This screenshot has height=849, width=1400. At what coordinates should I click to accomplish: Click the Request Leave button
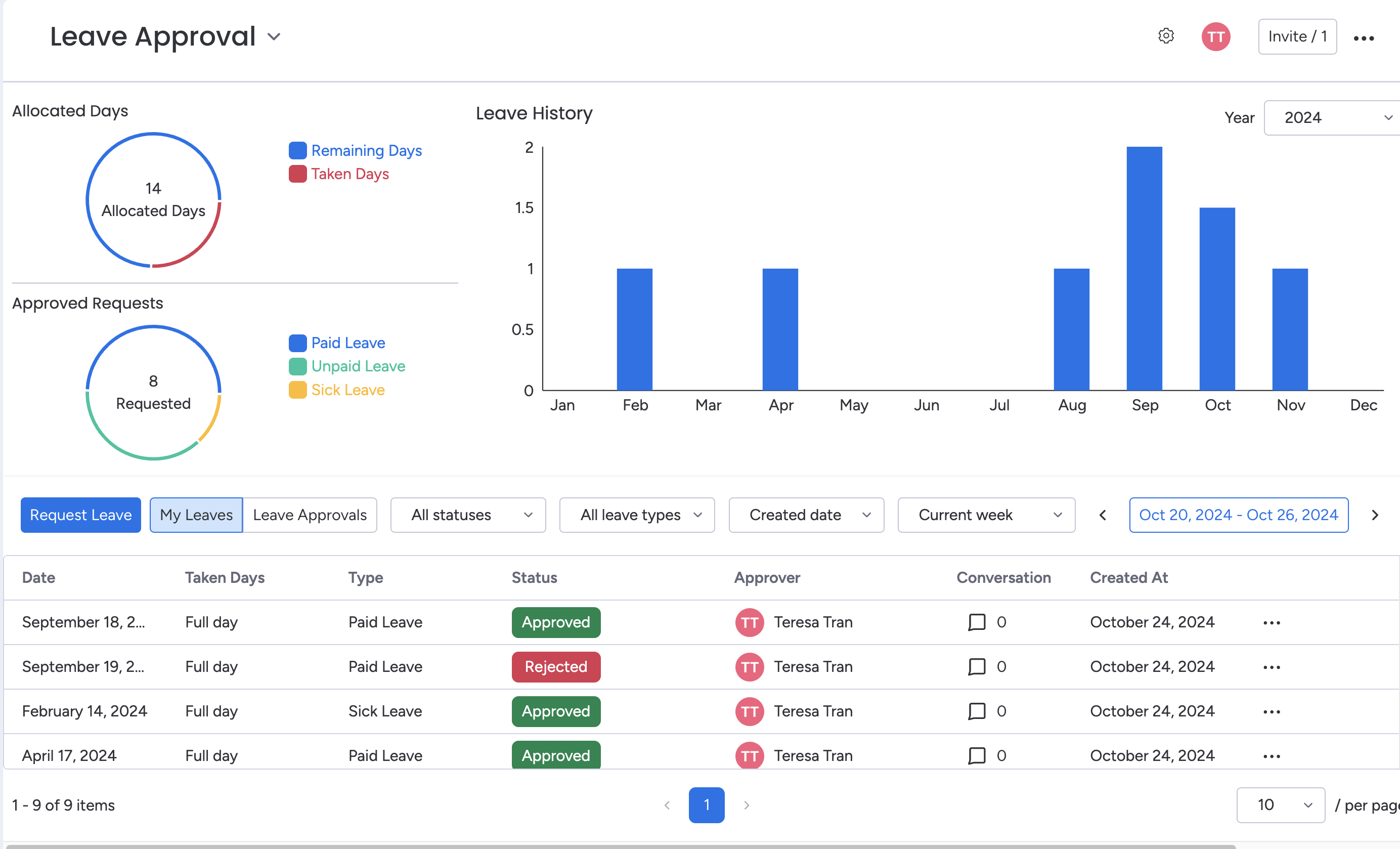coord(80,515)
